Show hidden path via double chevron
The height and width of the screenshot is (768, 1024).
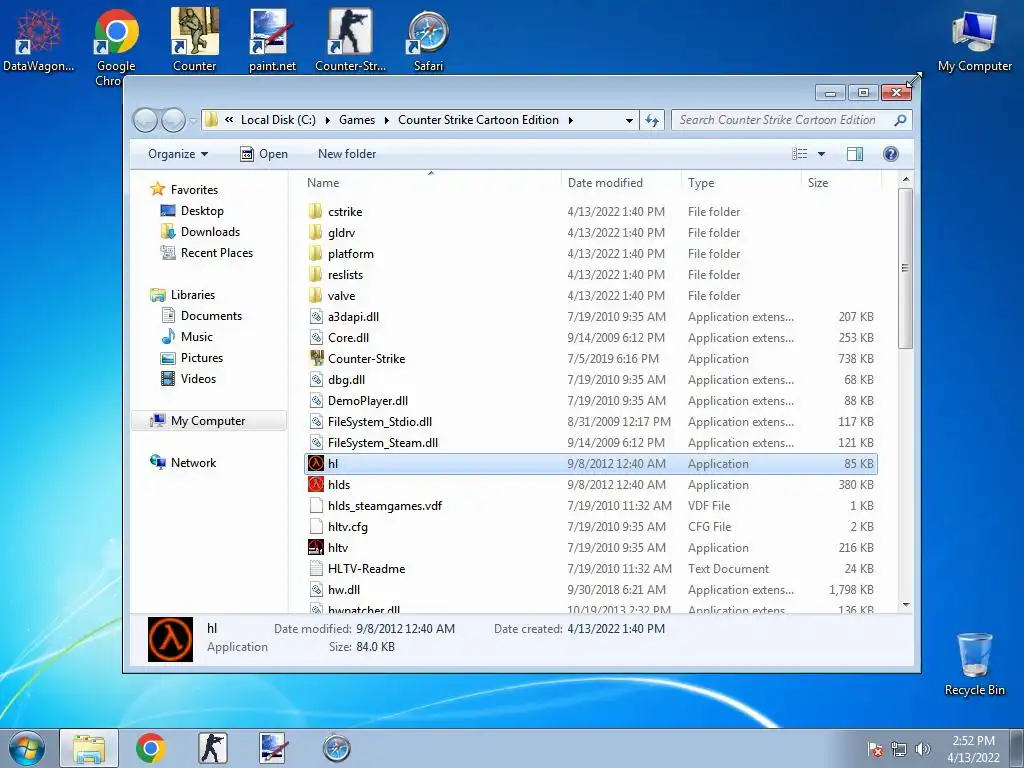229,120
